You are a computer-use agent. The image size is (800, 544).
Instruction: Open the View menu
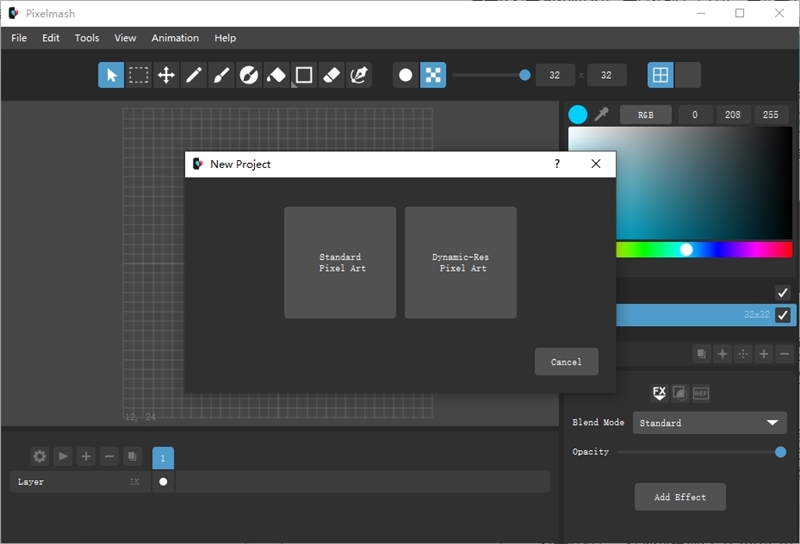125,38
